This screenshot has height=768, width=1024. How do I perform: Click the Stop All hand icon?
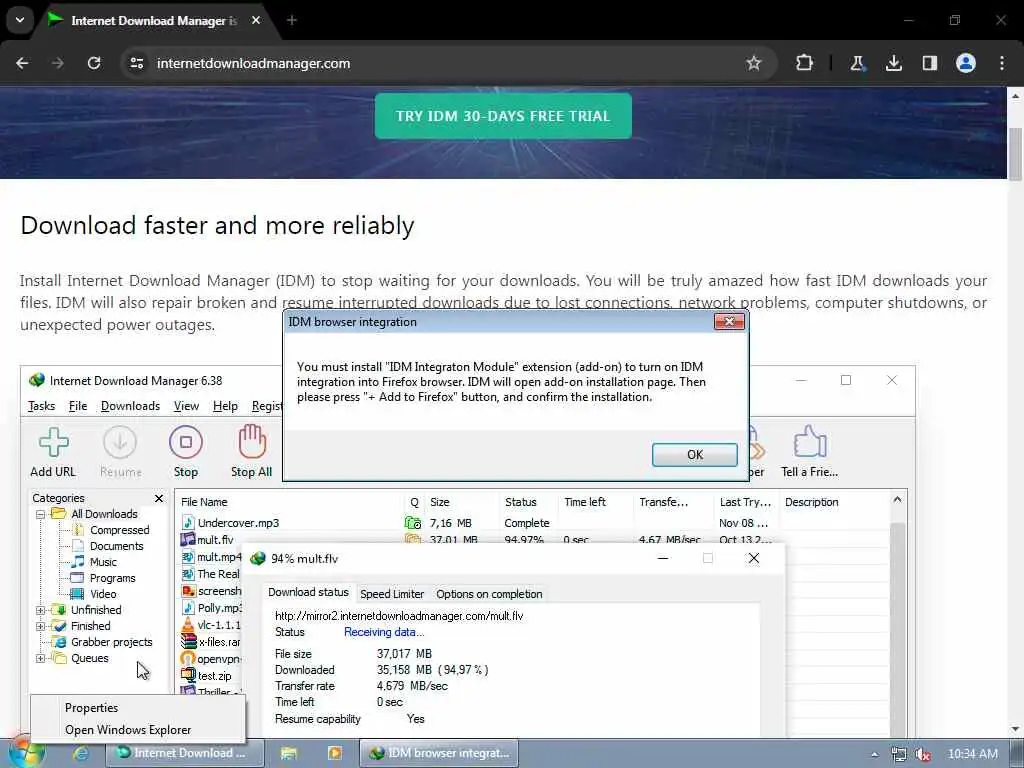click(x=251, y=453)
